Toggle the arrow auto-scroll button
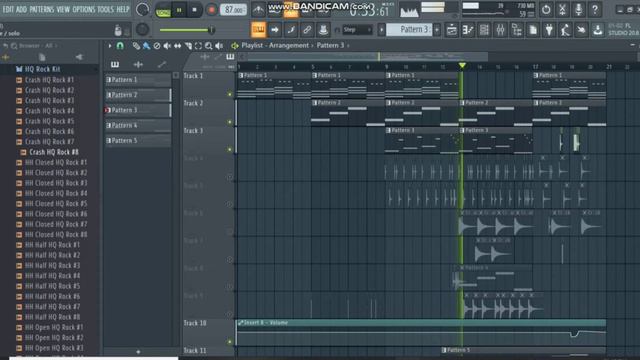Viewport: 640px width, 360px height. pos(275,29)
